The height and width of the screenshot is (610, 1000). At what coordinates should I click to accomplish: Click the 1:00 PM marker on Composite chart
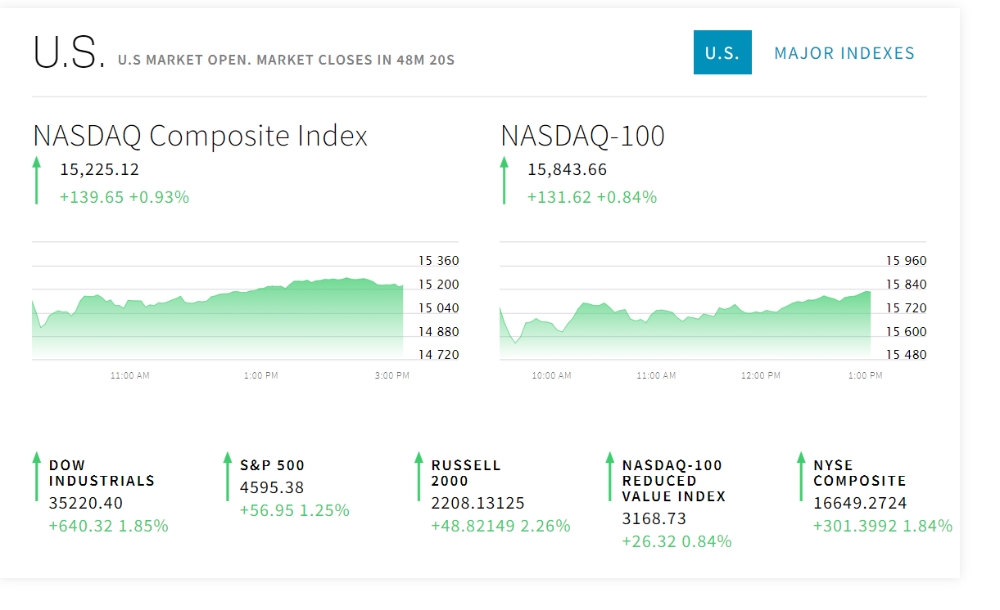[x=261, y=375]
